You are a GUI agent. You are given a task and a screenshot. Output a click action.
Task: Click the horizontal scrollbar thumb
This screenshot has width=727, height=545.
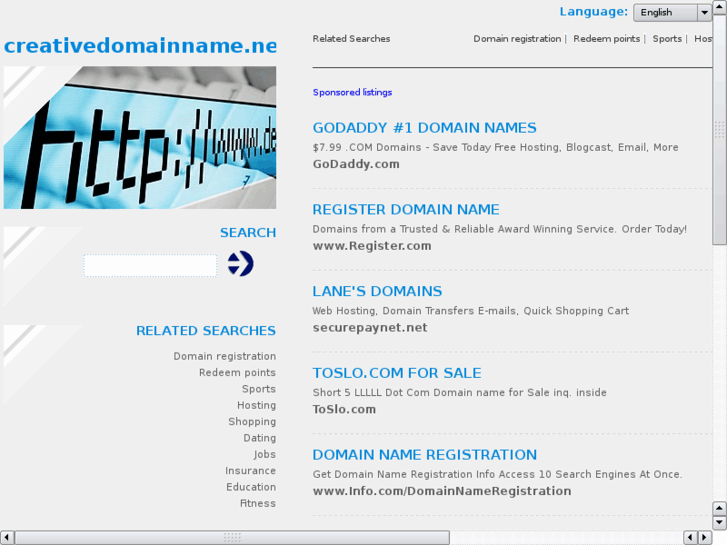pos(232,538)
